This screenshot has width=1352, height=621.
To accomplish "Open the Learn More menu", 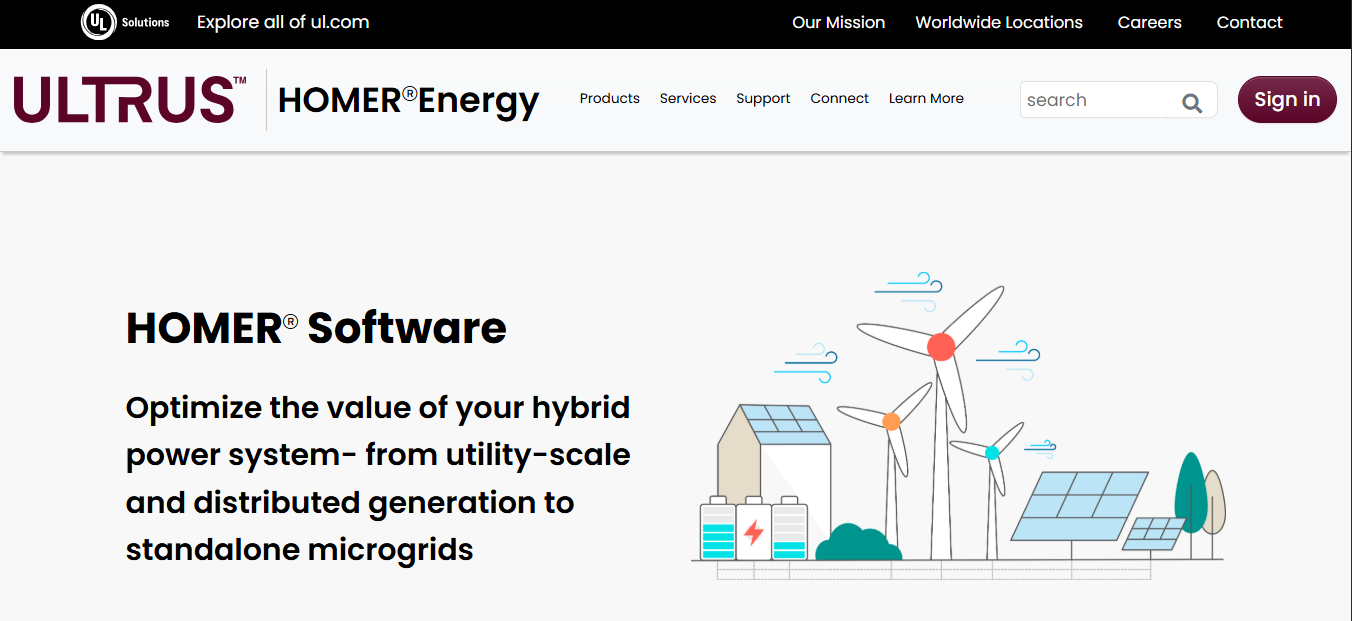I will (x=926, y=98).
